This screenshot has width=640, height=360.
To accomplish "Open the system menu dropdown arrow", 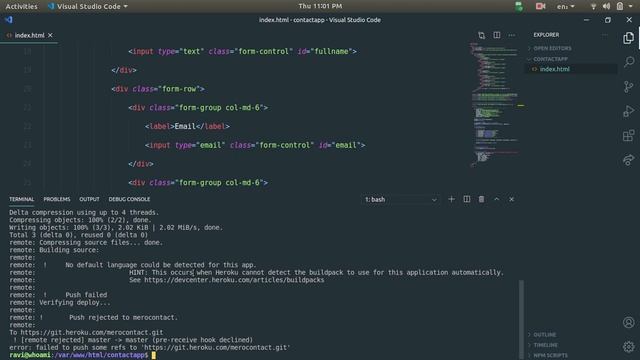I will (631, 6).
